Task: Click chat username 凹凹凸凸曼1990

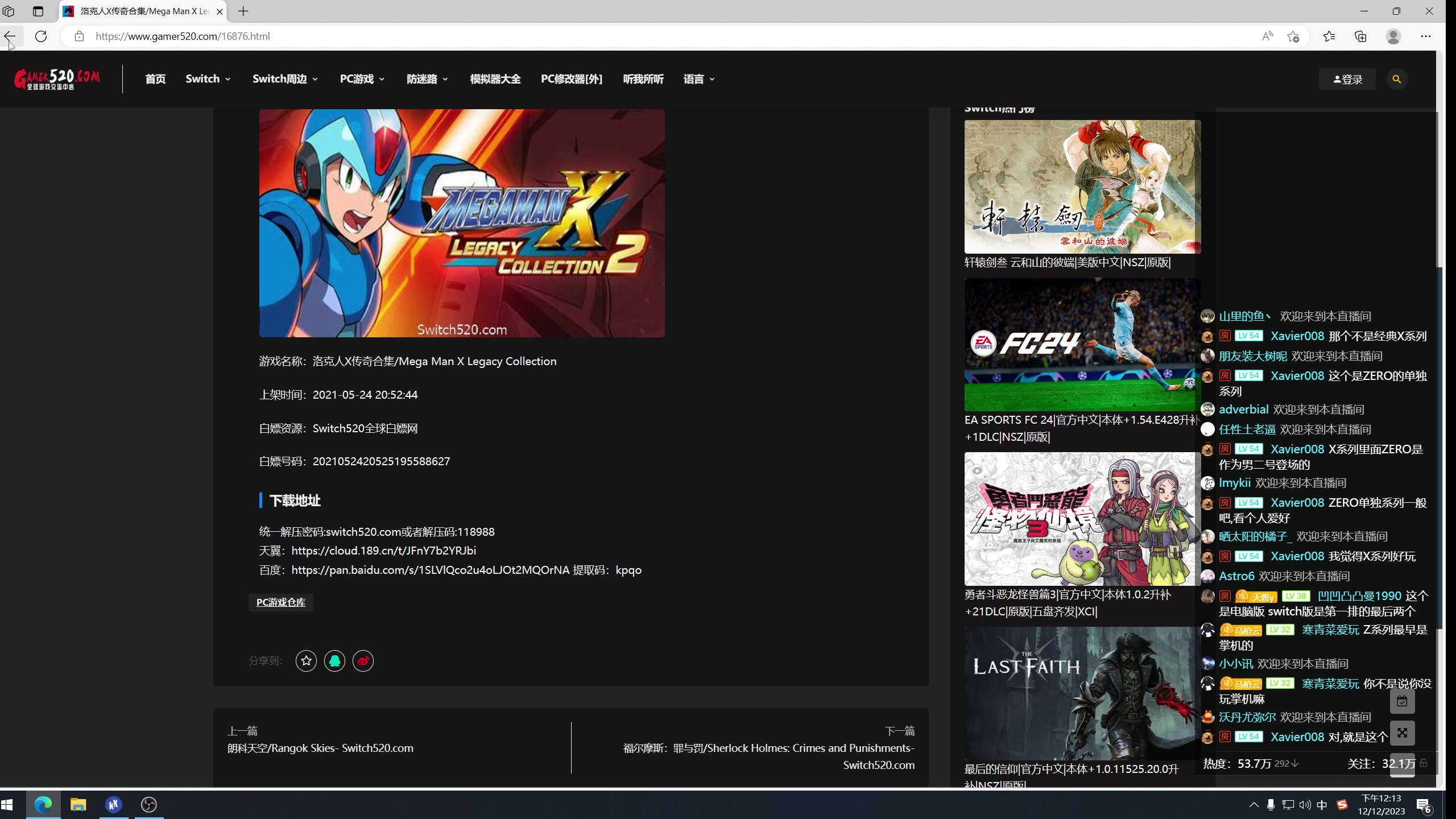Action: [1359, 596]
